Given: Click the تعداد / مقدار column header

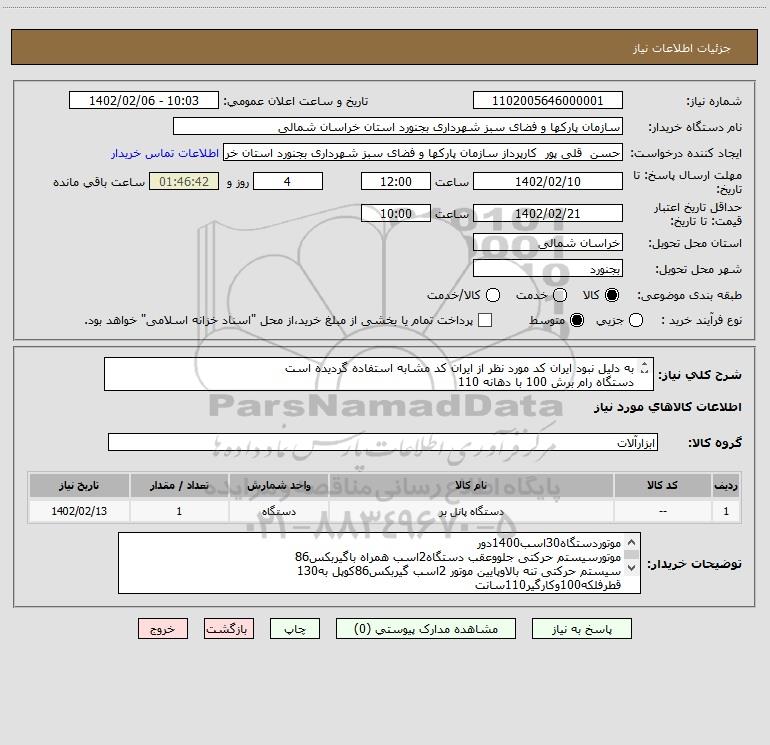Looking at the screenshot, I should click(179, 485).
